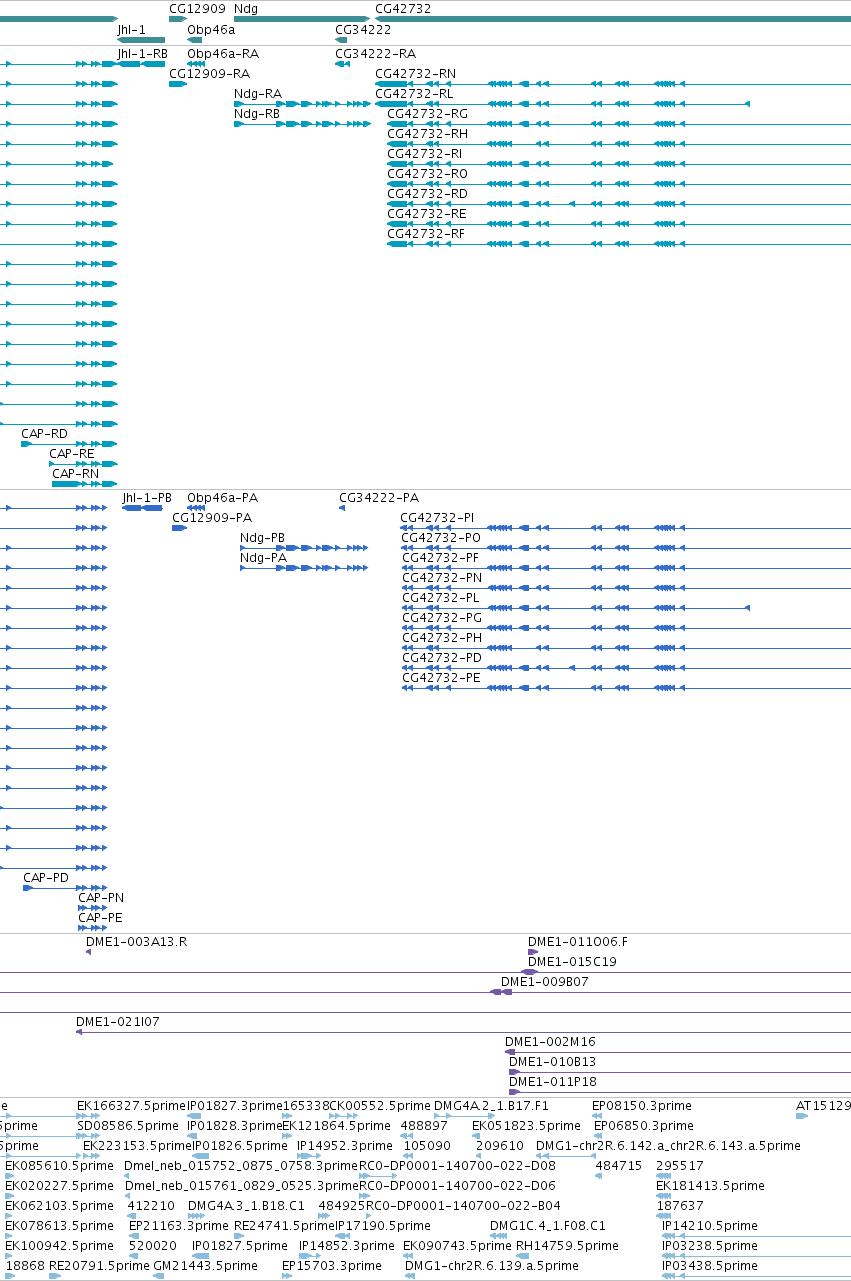This screenshot has height=1281, width=851.
Task: Open EST EK223153.5prime
Action: (x=137, y=1145)
